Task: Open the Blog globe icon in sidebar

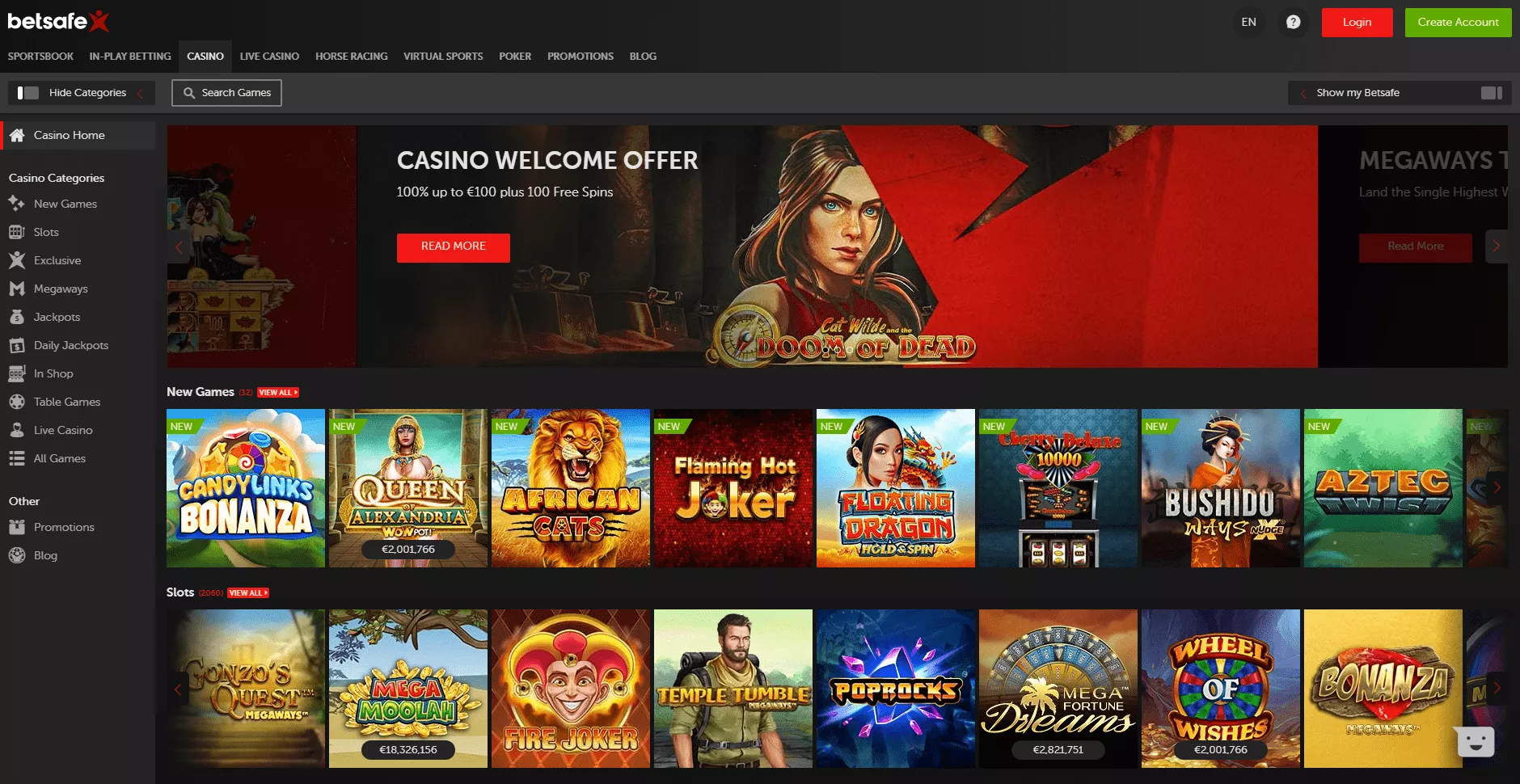Action: (x=17, y=555)
